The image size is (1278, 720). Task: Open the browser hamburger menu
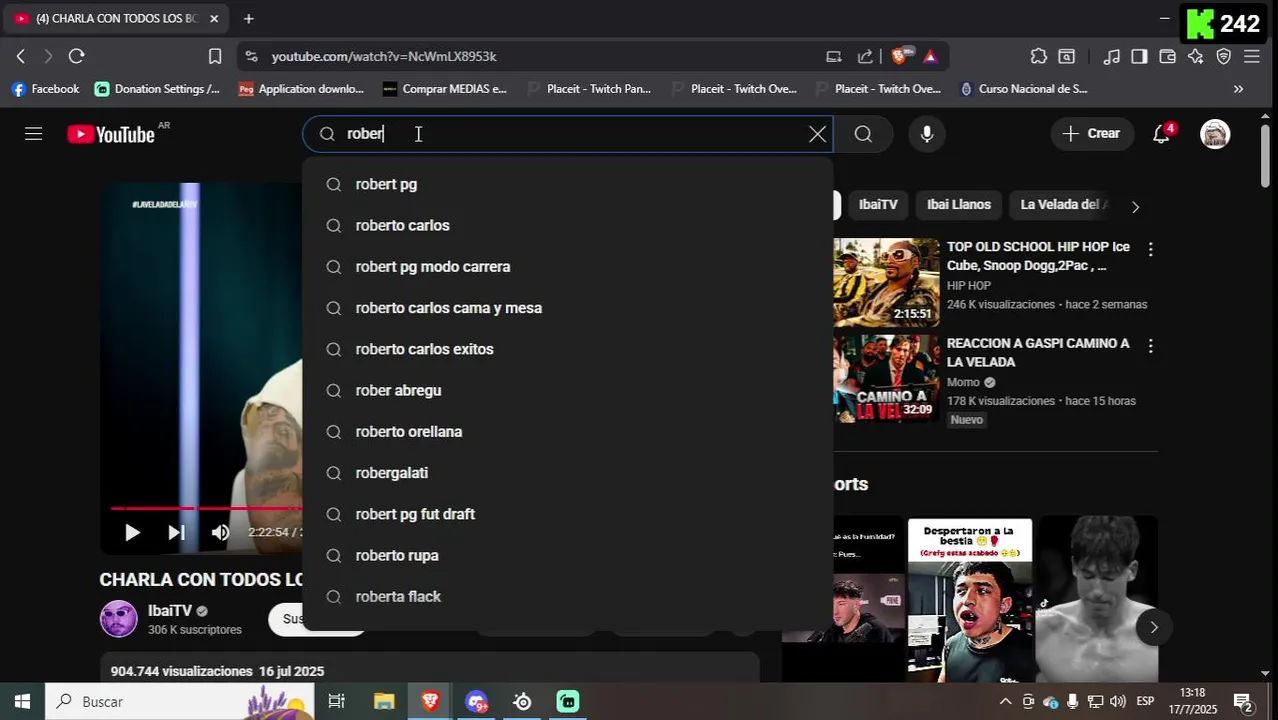(x=1251, y=56)
